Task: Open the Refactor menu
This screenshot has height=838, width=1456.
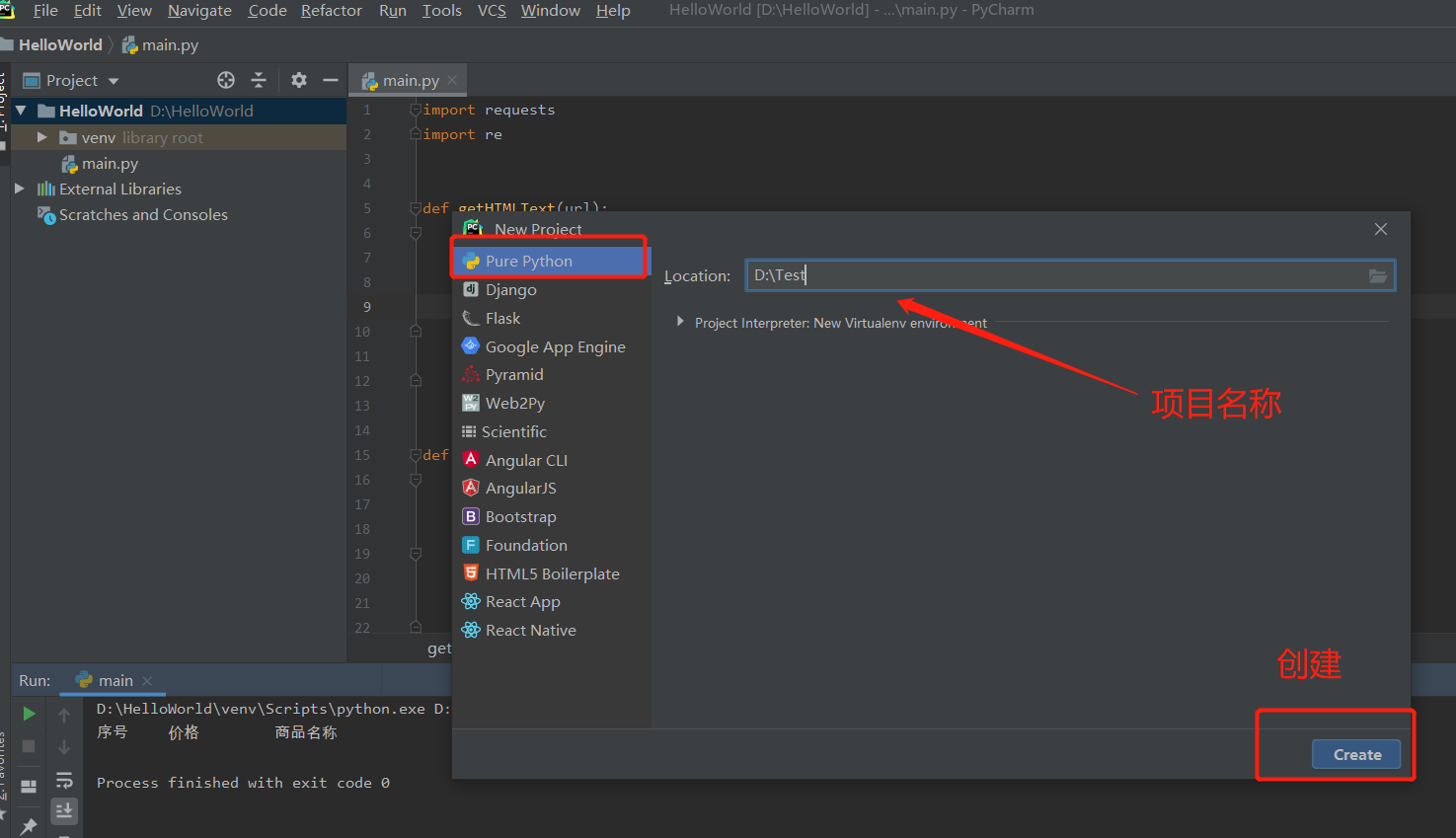Action: coord(331,11)
